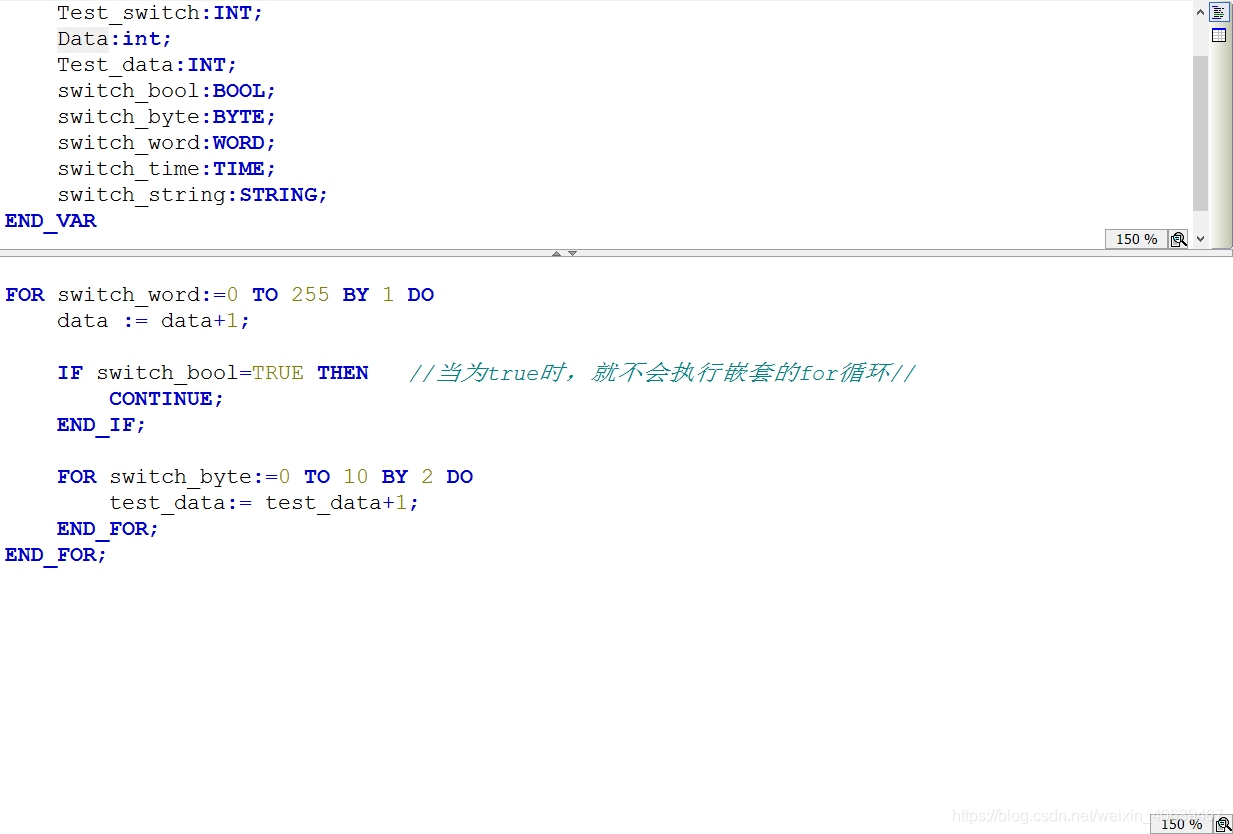This screenshot has width=1233, height=834.
Task: Click the switch_word:WORD; declaration
Action: pos(166,143)
